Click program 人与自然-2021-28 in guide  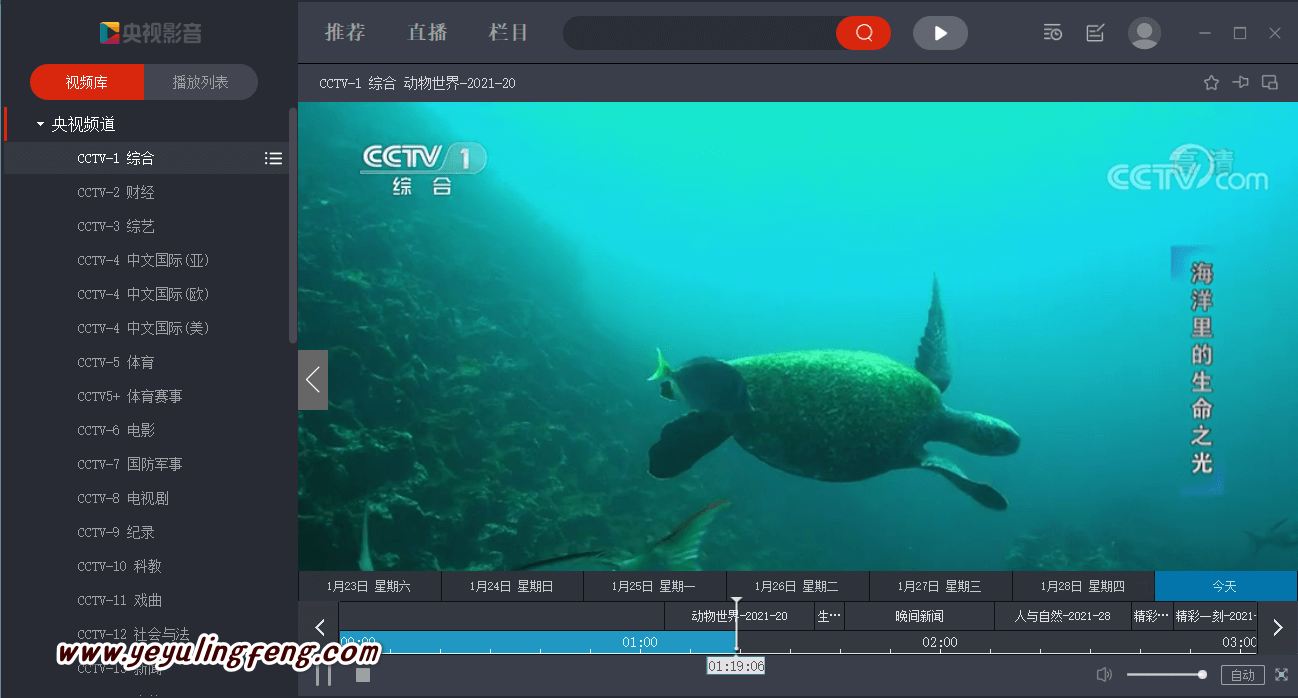coord(1063,616)
